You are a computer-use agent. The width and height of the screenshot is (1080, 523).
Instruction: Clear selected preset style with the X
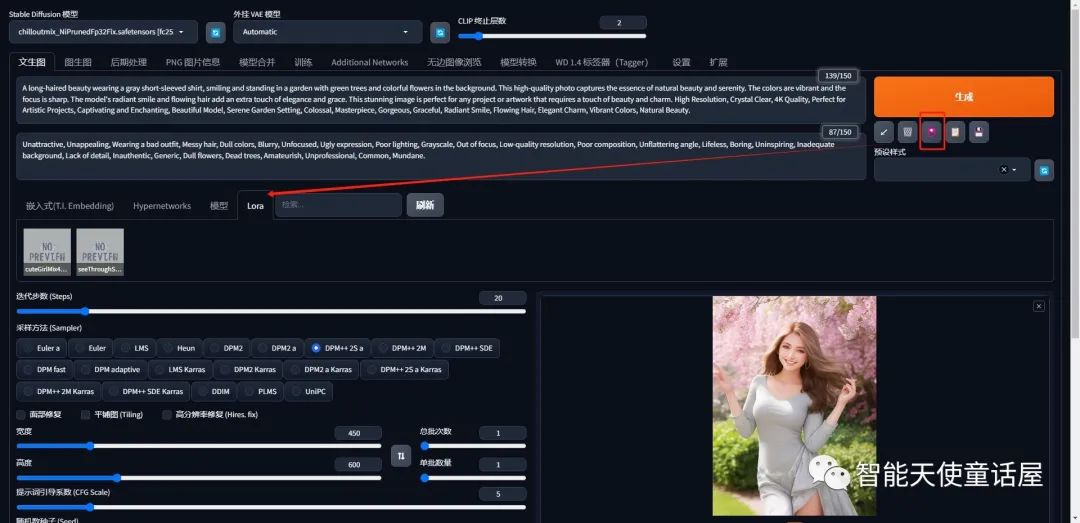[1004, 170]
